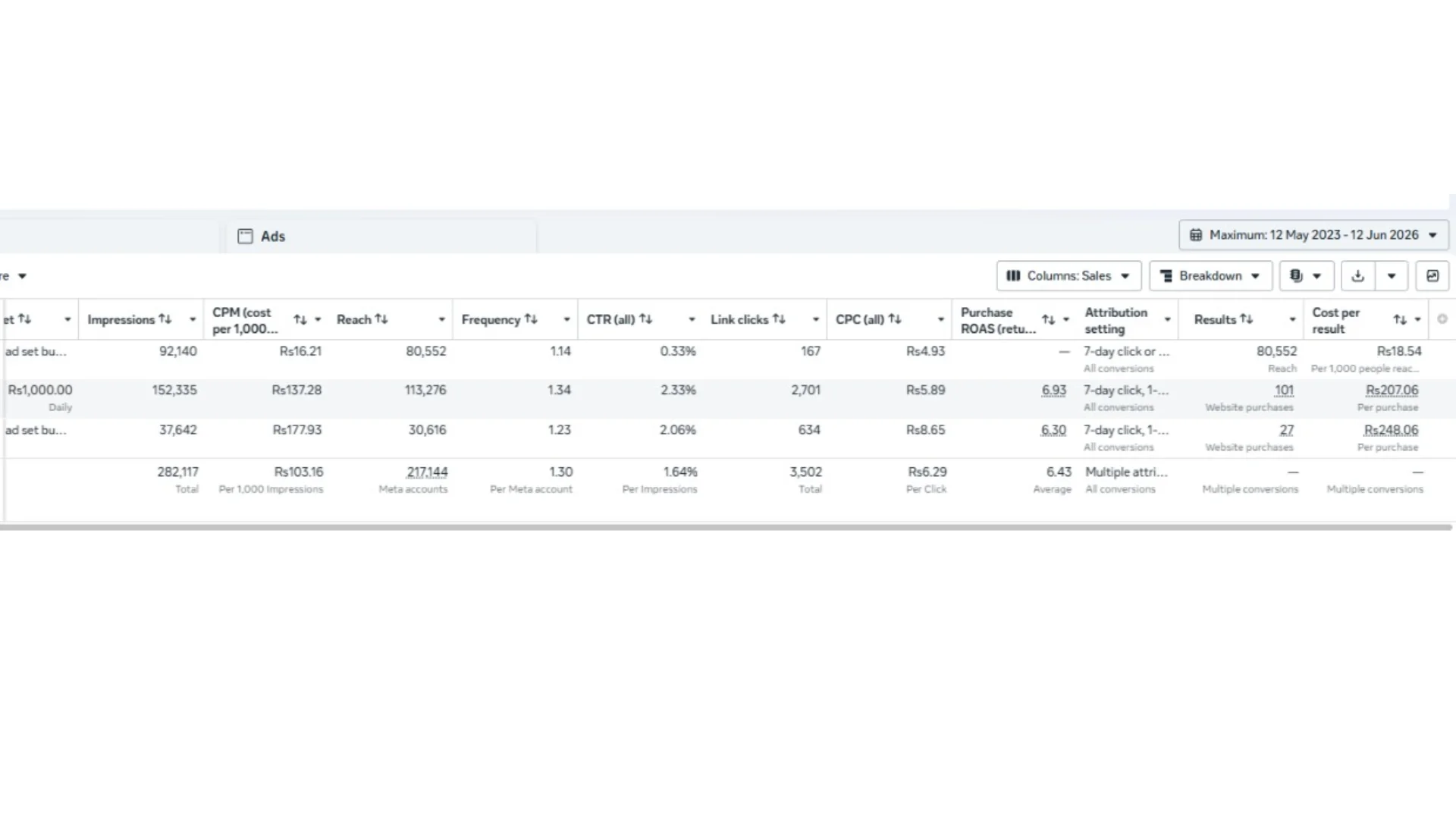Click the export download icon
The width and height of the screenshot is (1456, 819).
pos(1357,276)
